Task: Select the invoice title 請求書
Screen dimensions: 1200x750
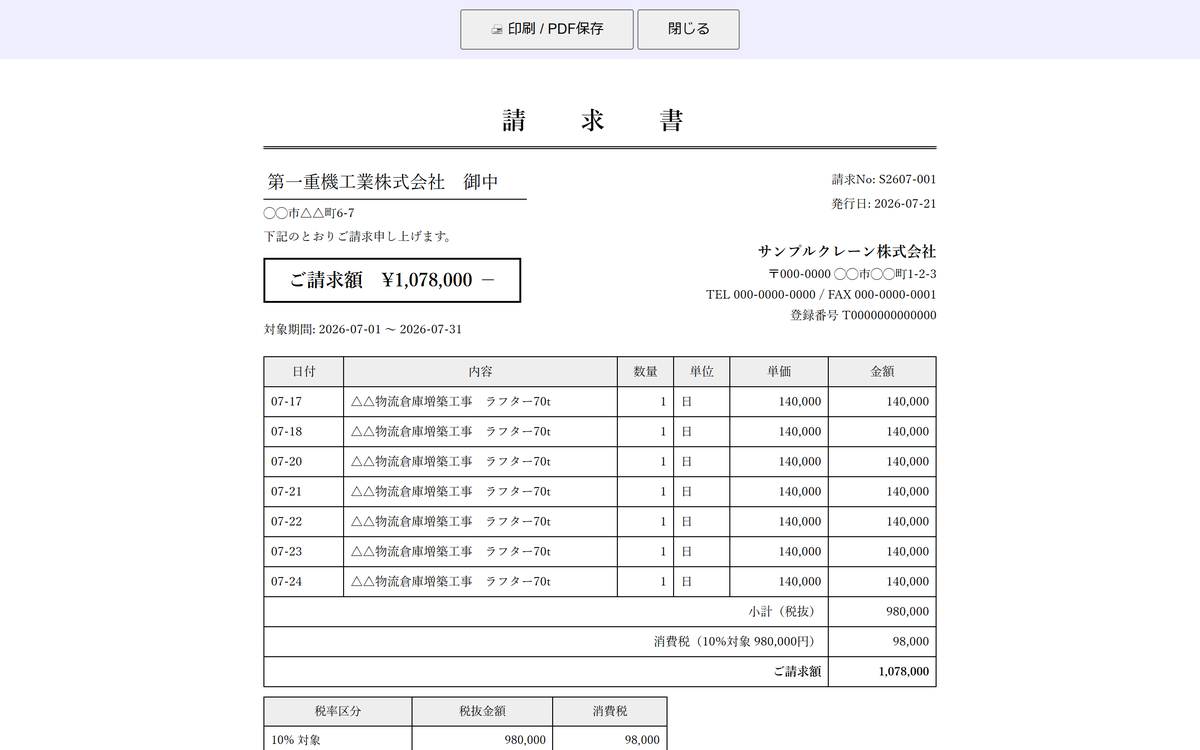Action: tap(592, 121)
